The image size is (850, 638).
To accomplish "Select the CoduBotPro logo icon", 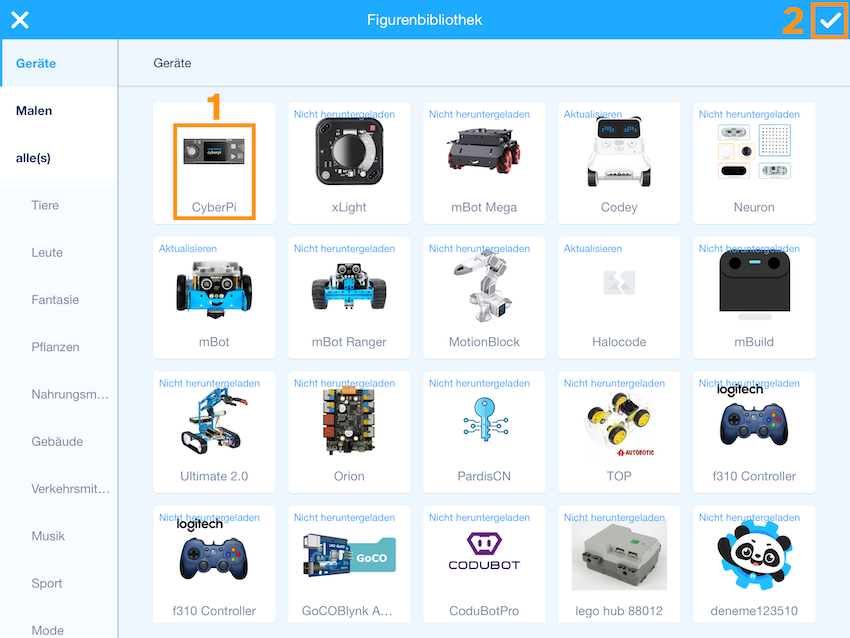I will click(484, 551).
